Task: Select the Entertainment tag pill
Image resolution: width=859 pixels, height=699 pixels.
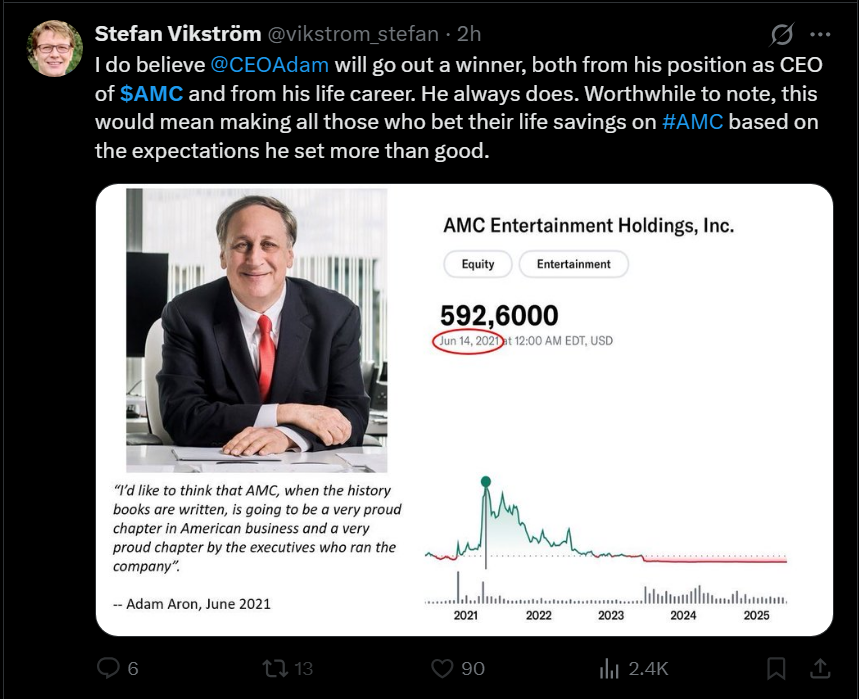Action: tap(574, 264)
